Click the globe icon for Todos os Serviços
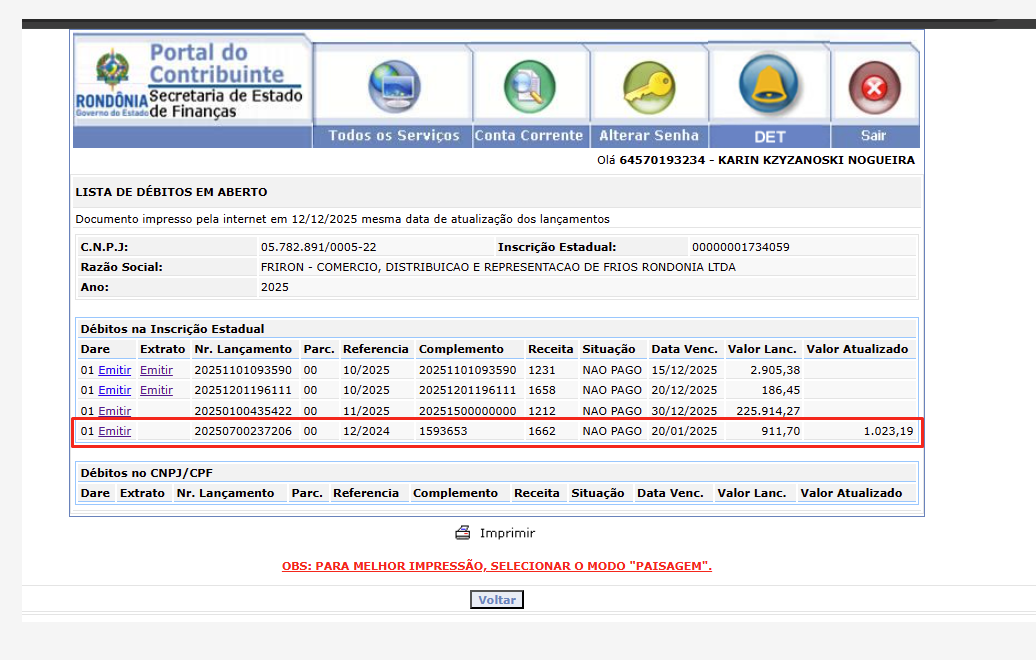1036x670 pixels. point(394,86)
